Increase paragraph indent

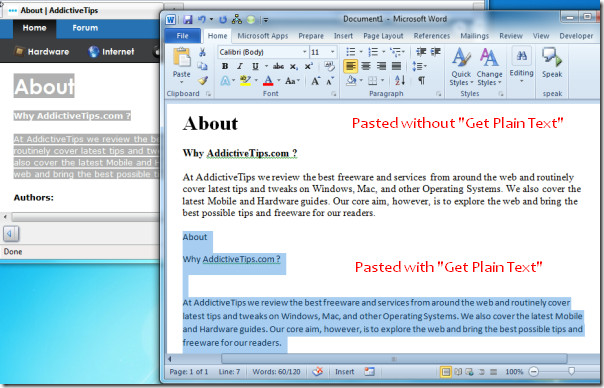coord(435,52)
